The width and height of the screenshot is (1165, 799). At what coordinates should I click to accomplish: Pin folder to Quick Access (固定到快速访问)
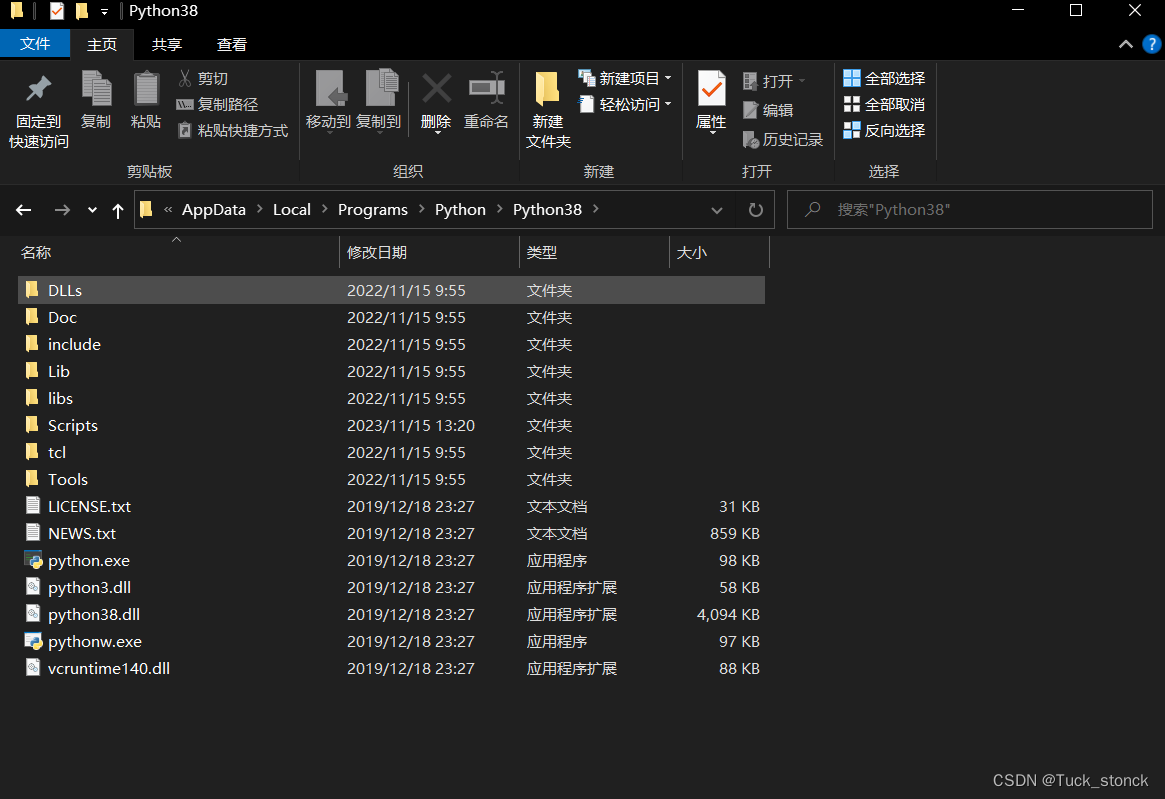coord(38,111)
